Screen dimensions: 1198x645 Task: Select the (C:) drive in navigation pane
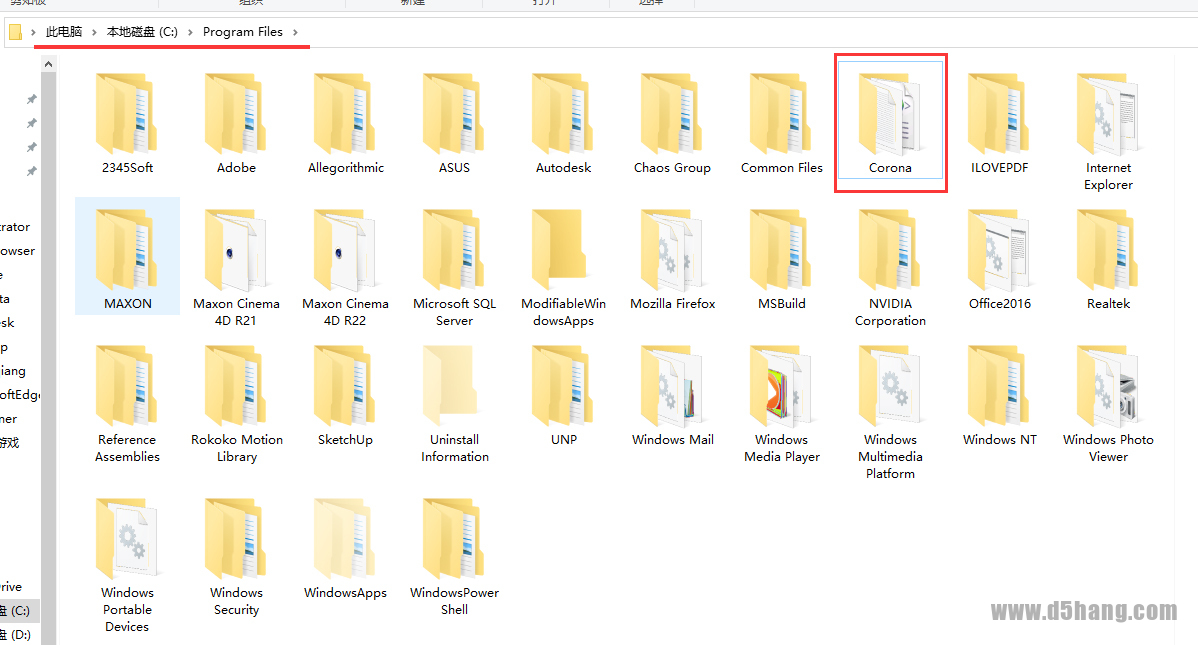pos(15,611)
